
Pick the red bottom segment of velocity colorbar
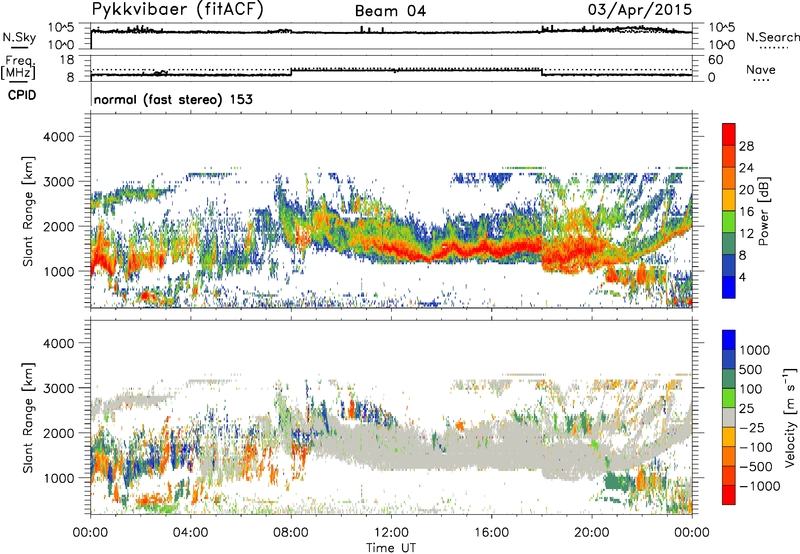[x=729, y=495]
